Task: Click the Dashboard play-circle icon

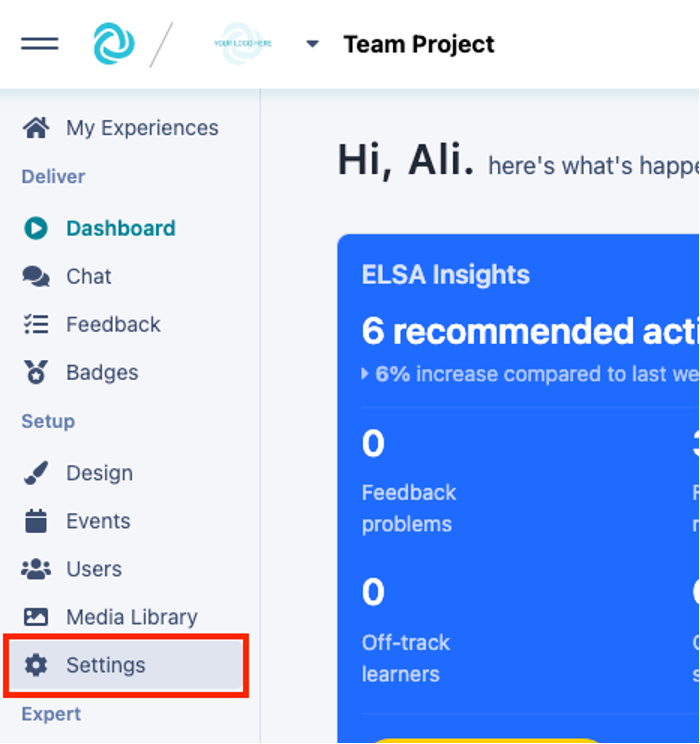Action: [36, 228]
